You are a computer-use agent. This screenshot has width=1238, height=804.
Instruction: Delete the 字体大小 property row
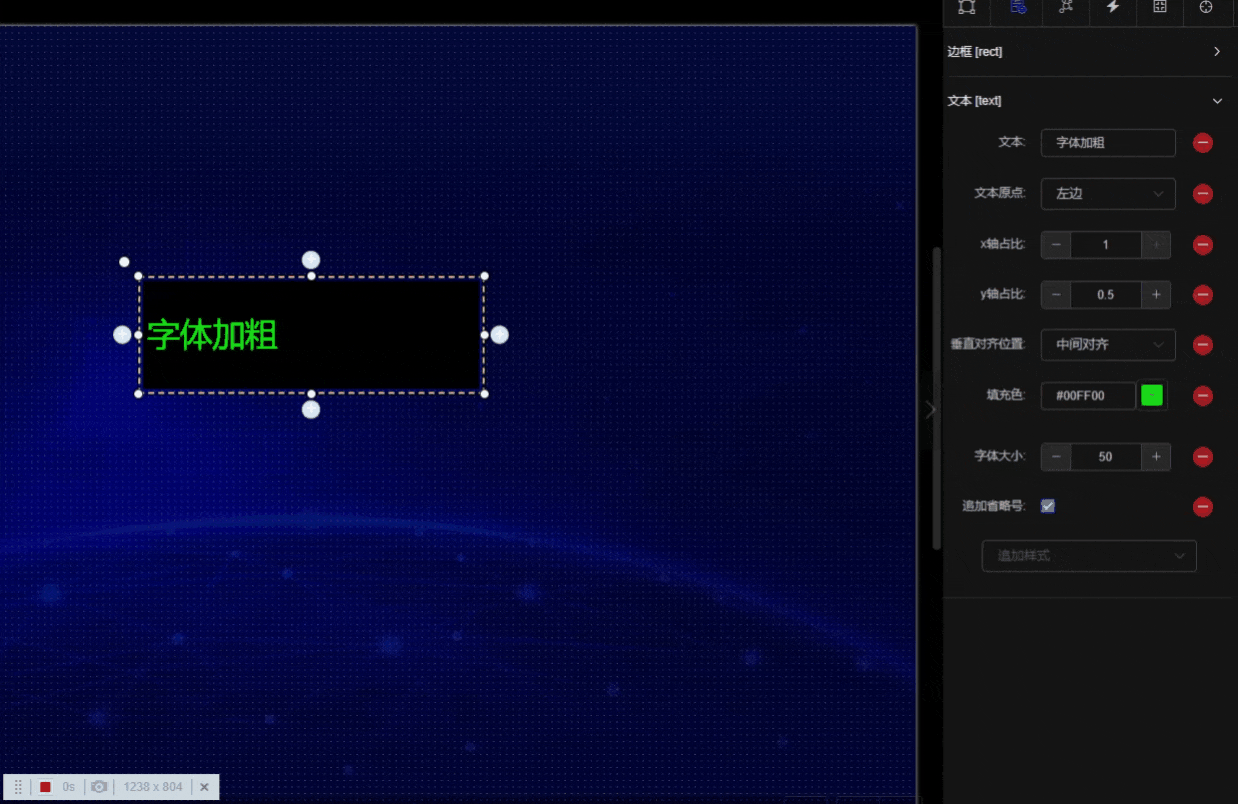pos(1203,457)
